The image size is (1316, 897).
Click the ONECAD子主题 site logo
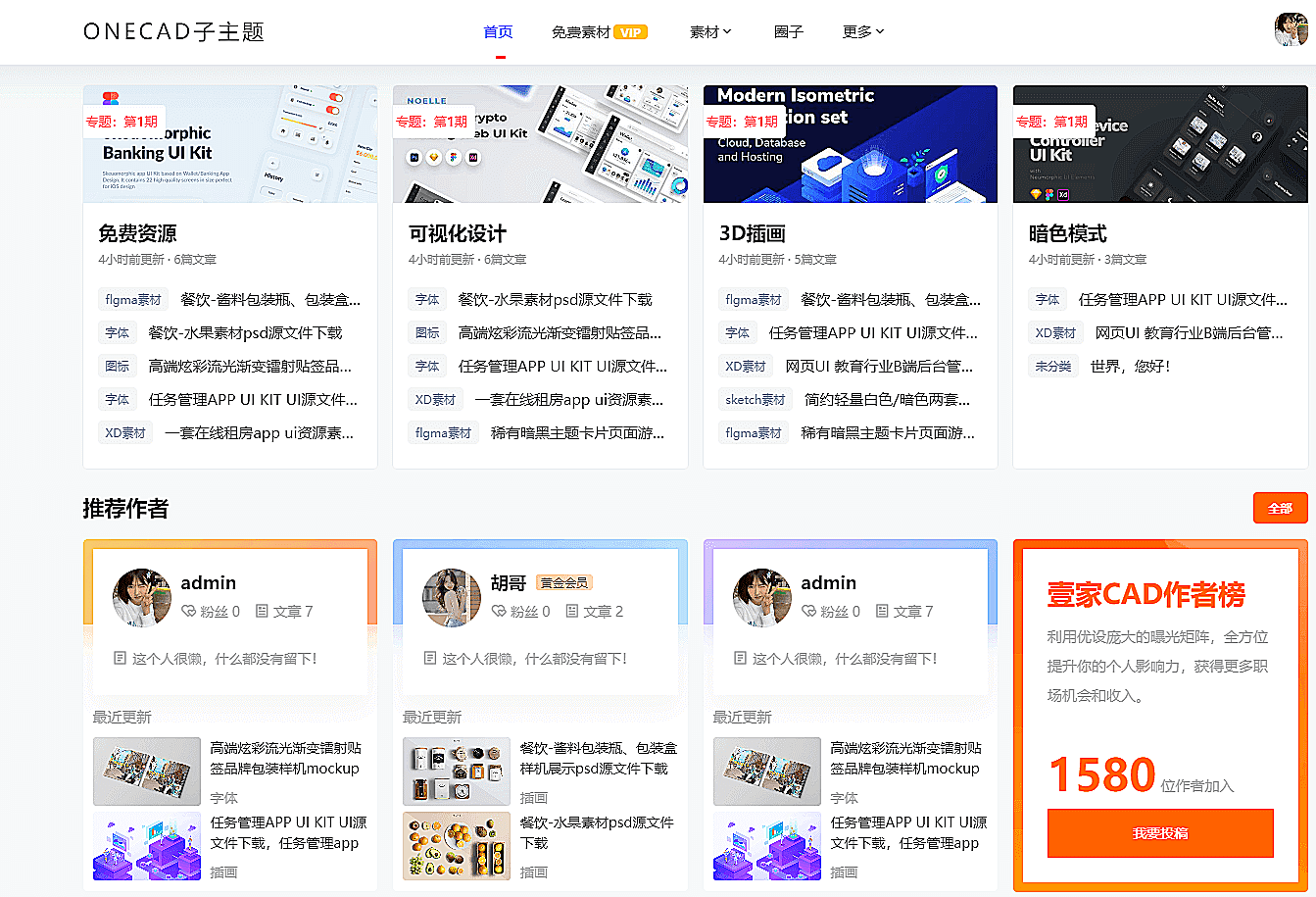click(x=174, y=31)
